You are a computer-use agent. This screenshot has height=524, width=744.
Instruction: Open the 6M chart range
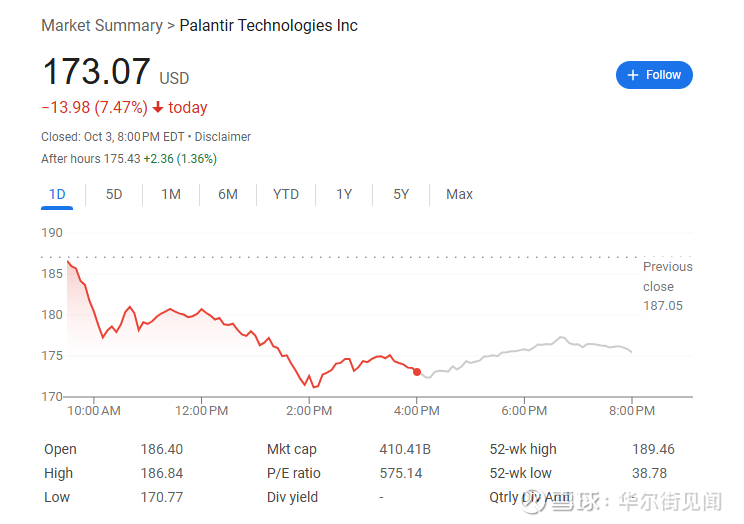pos(228,194)
